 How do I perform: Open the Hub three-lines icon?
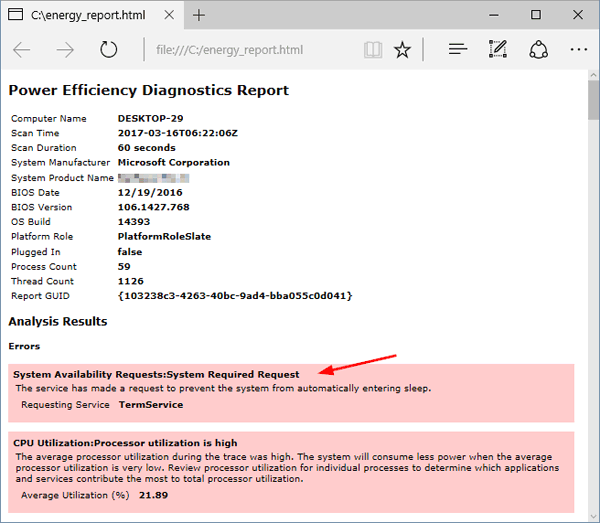click(458, 50)
